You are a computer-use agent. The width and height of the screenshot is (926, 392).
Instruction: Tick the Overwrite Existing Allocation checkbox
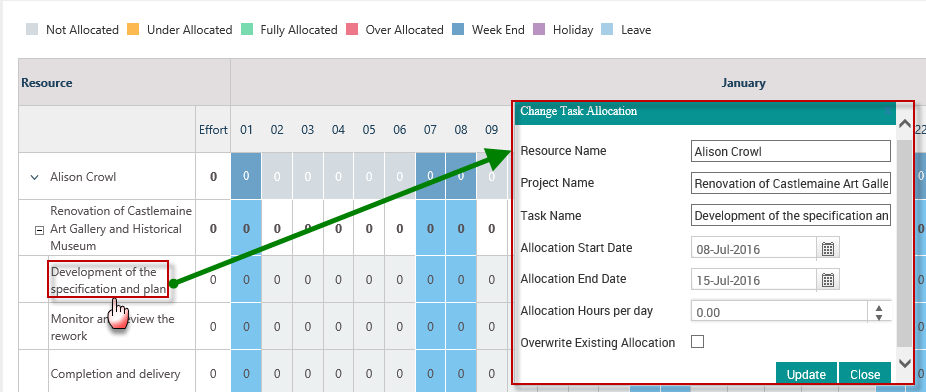click(697, 342)
